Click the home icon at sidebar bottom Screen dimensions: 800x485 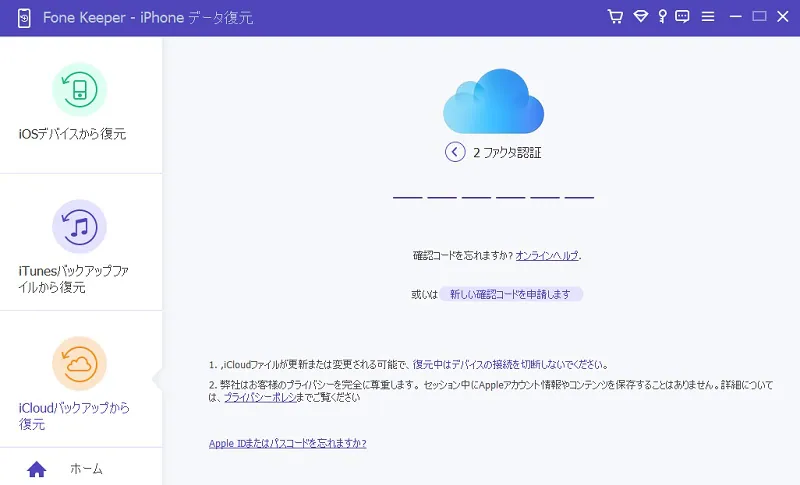pyautogui.click(x=37, y=469)
